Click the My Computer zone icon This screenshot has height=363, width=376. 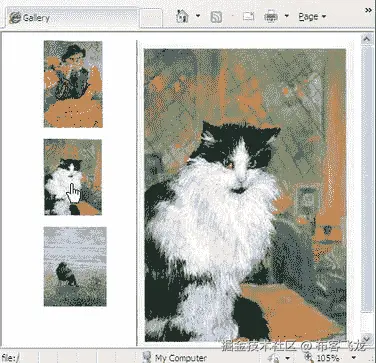(x=147, y=357)
